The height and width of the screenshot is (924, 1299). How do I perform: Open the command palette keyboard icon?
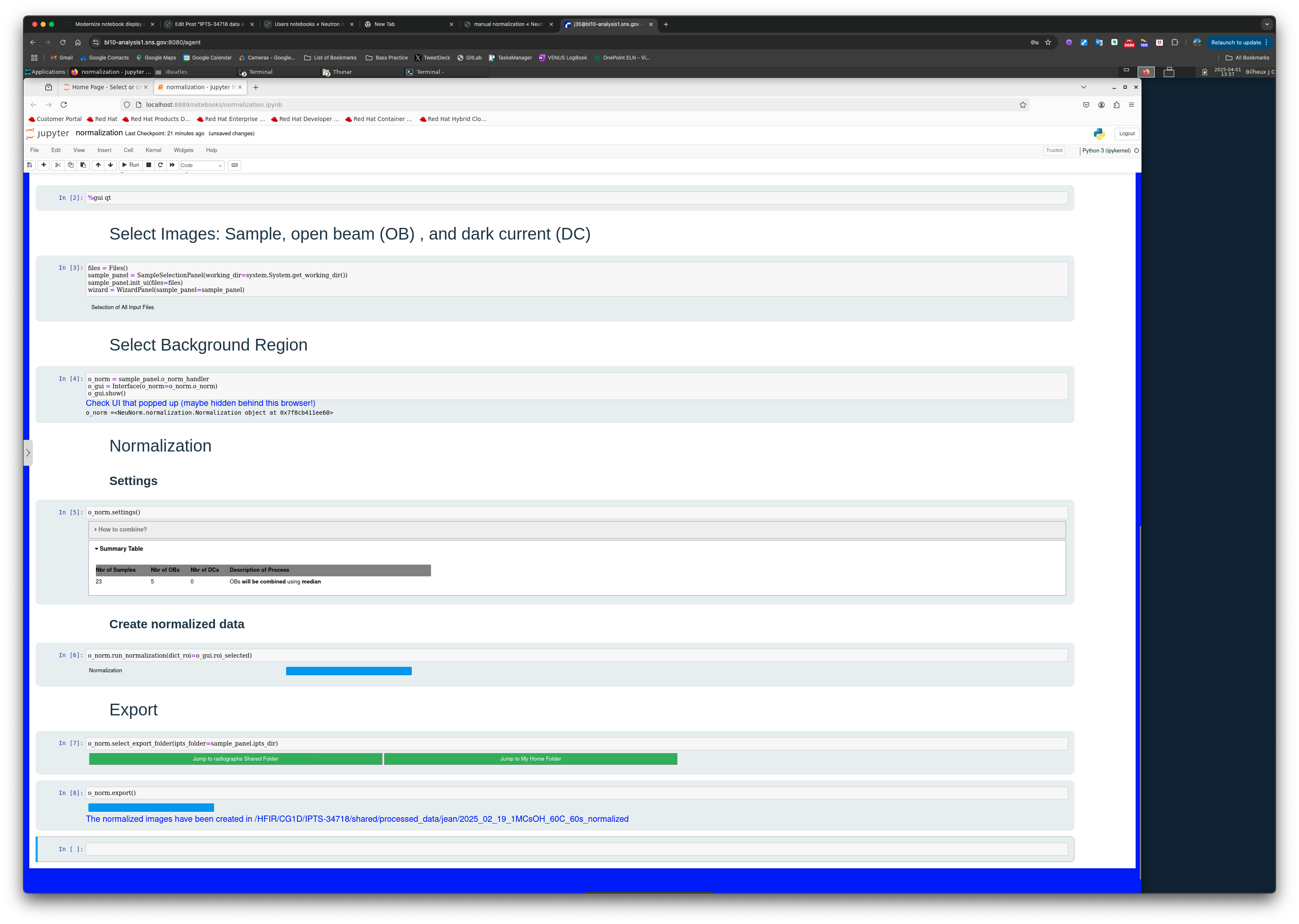click(235, 165)
